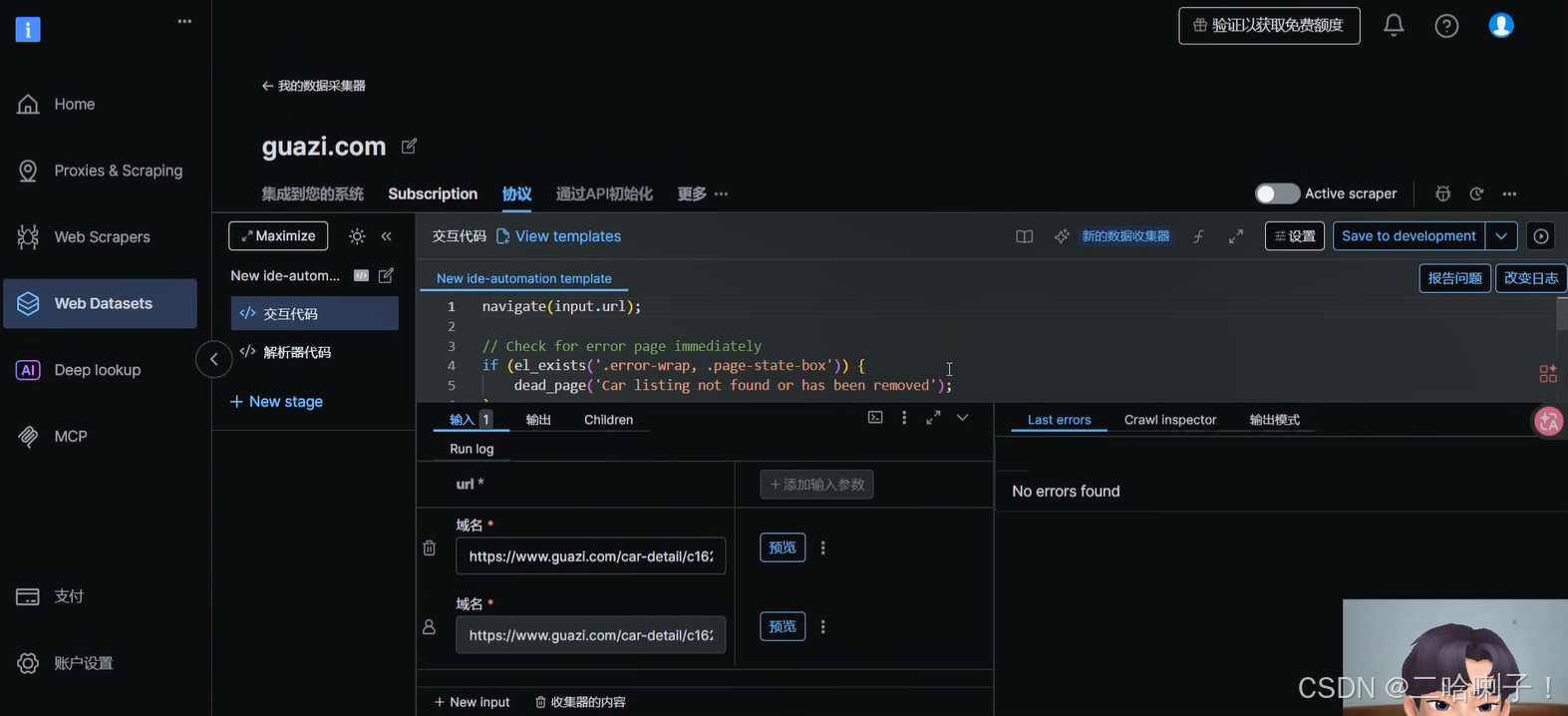
Task: Select the Last errors tab
Action: (1059, 420)
